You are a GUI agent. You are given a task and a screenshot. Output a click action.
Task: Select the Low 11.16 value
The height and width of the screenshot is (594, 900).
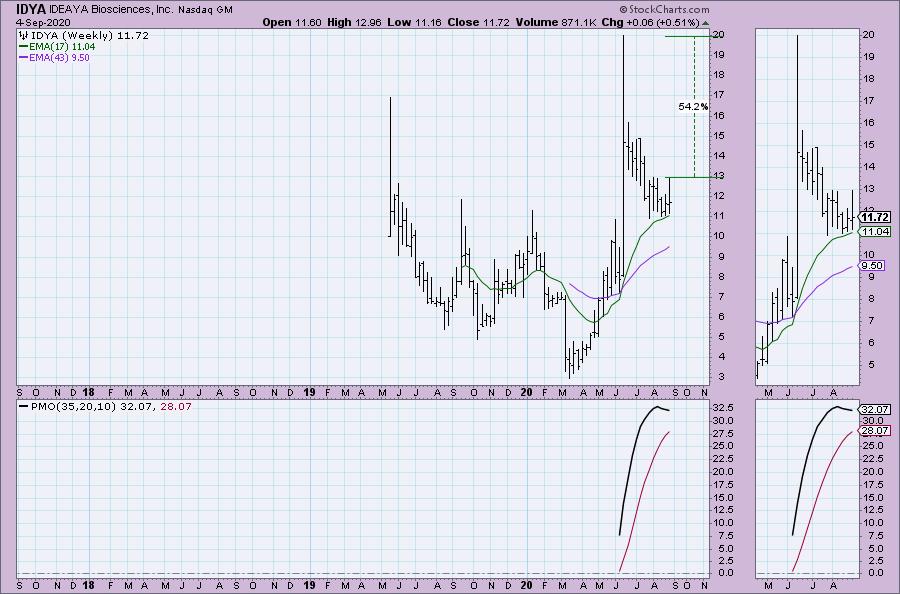[x=414, y=22]
